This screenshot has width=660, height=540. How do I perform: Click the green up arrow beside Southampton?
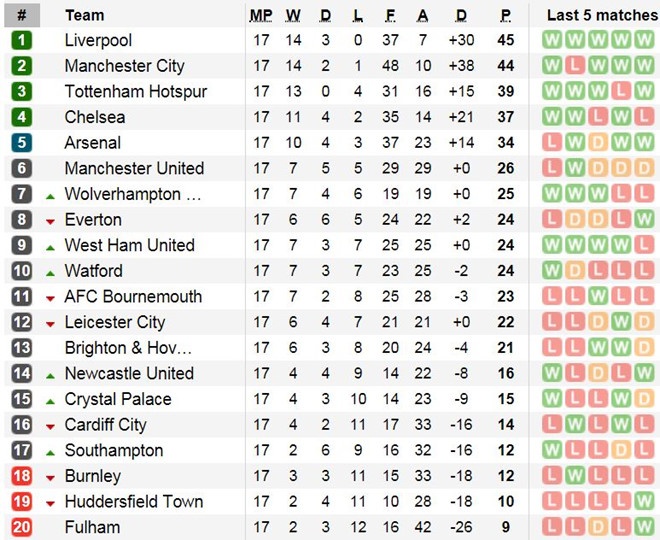point(50,451)
